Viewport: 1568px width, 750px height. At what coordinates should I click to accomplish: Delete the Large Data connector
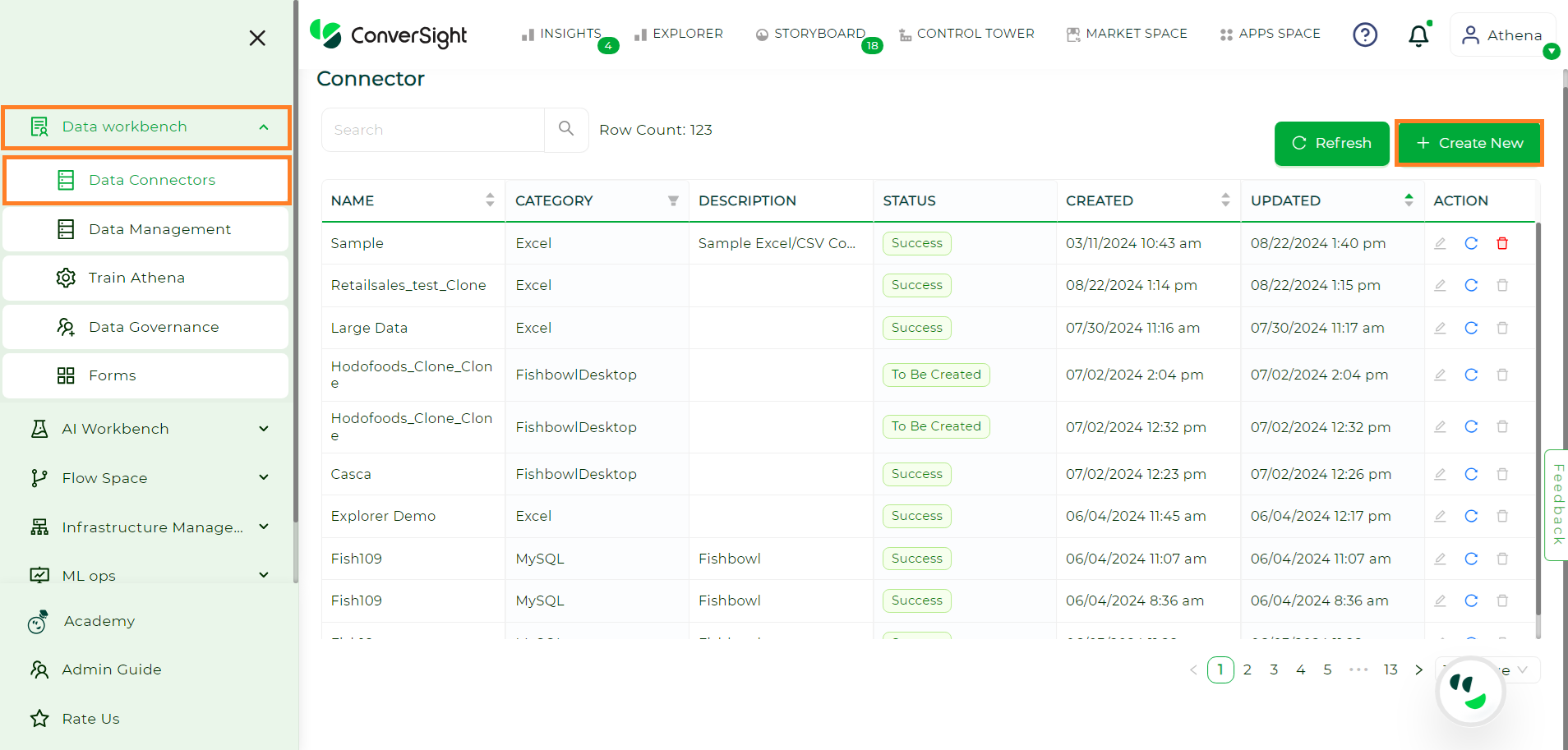coord(1502,328)
